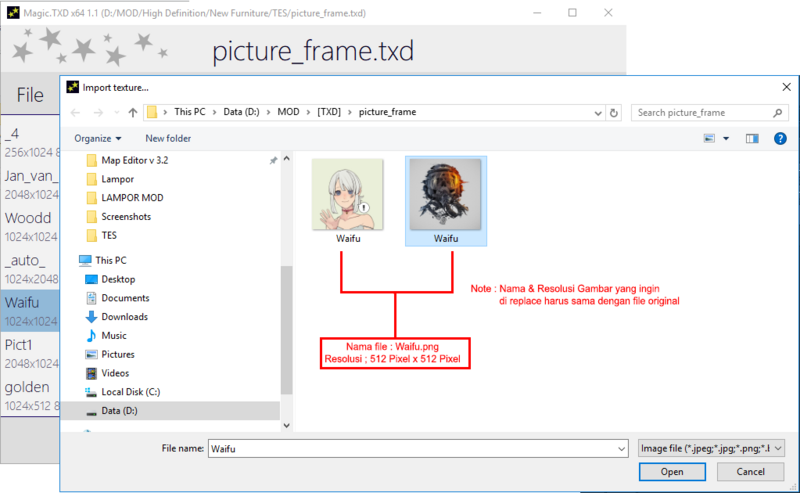Navigate to Data (D:) breadcrumb

click(241, 112)
